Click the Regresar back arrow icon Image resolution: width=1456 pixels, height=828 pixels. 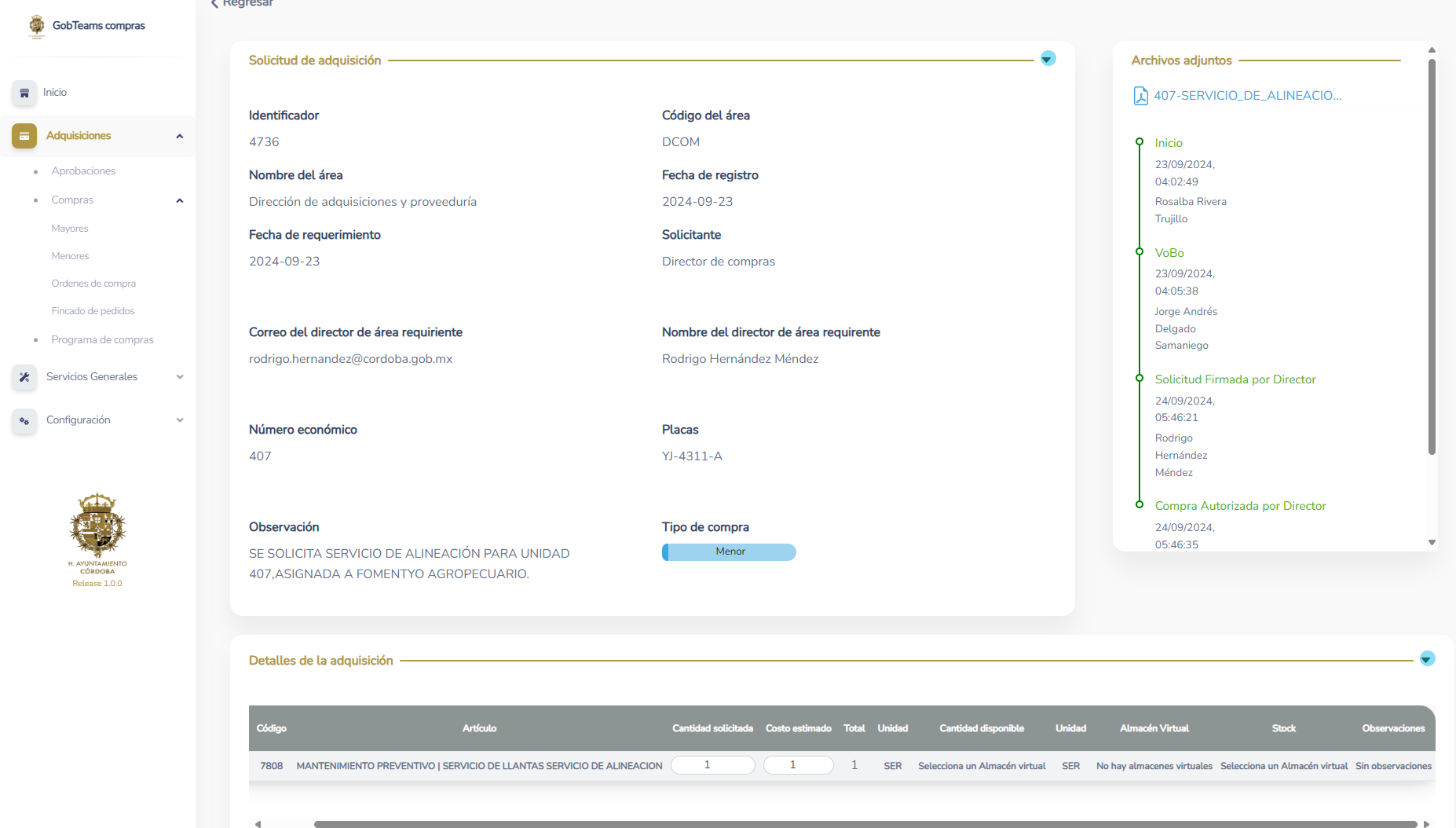pyautogui.click(x=214, y=4)
